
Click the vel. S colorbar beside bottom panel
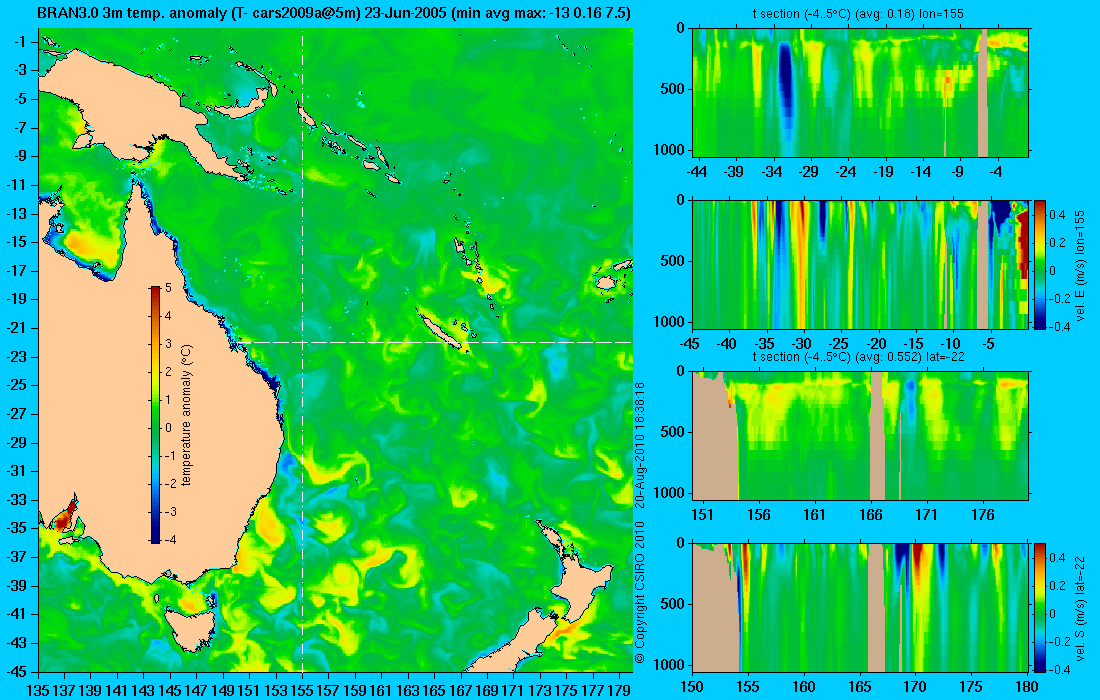[x=1040, y=607]
